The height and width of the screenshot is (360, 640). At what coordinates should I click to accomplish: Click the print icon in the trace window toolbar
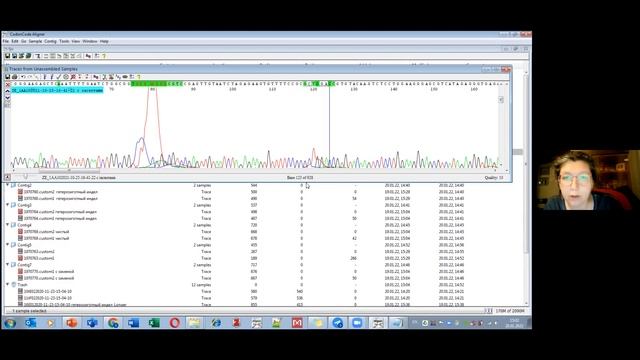[15, 77]
